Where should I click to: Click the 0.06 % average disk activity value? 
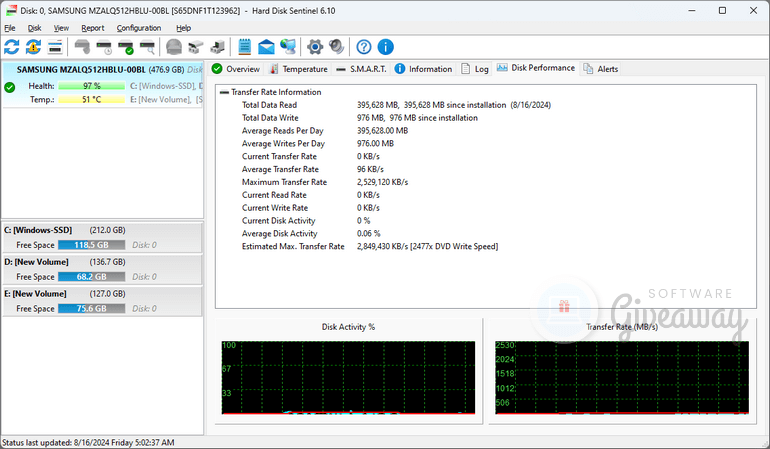coord(368,234)
